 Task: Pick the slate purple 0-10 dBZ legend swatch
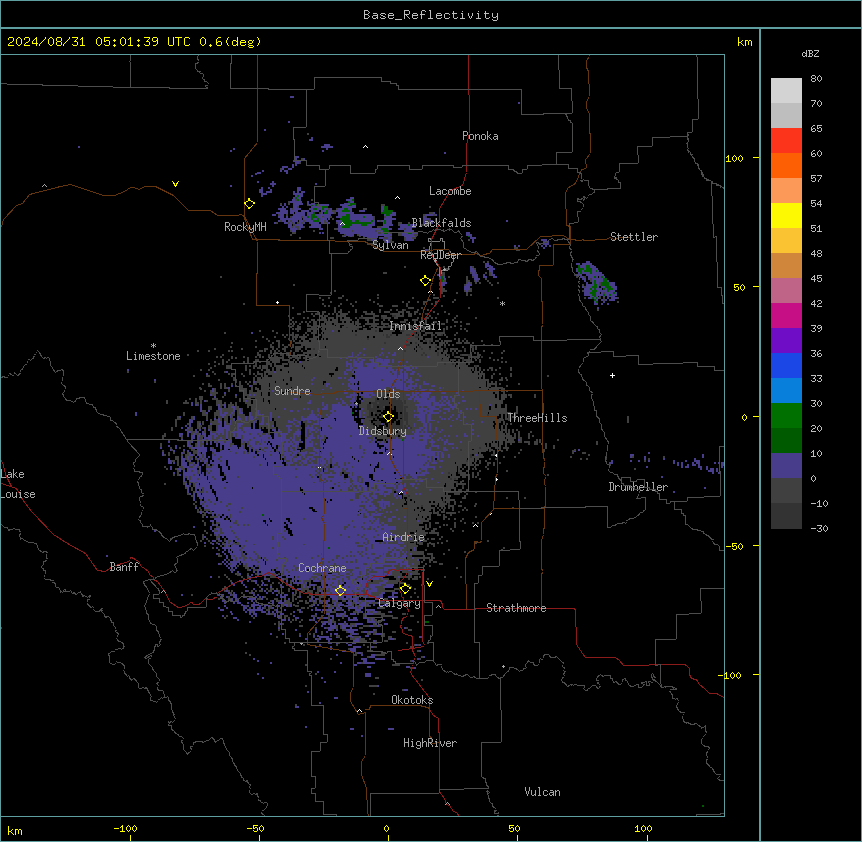(x=786, y=466)
